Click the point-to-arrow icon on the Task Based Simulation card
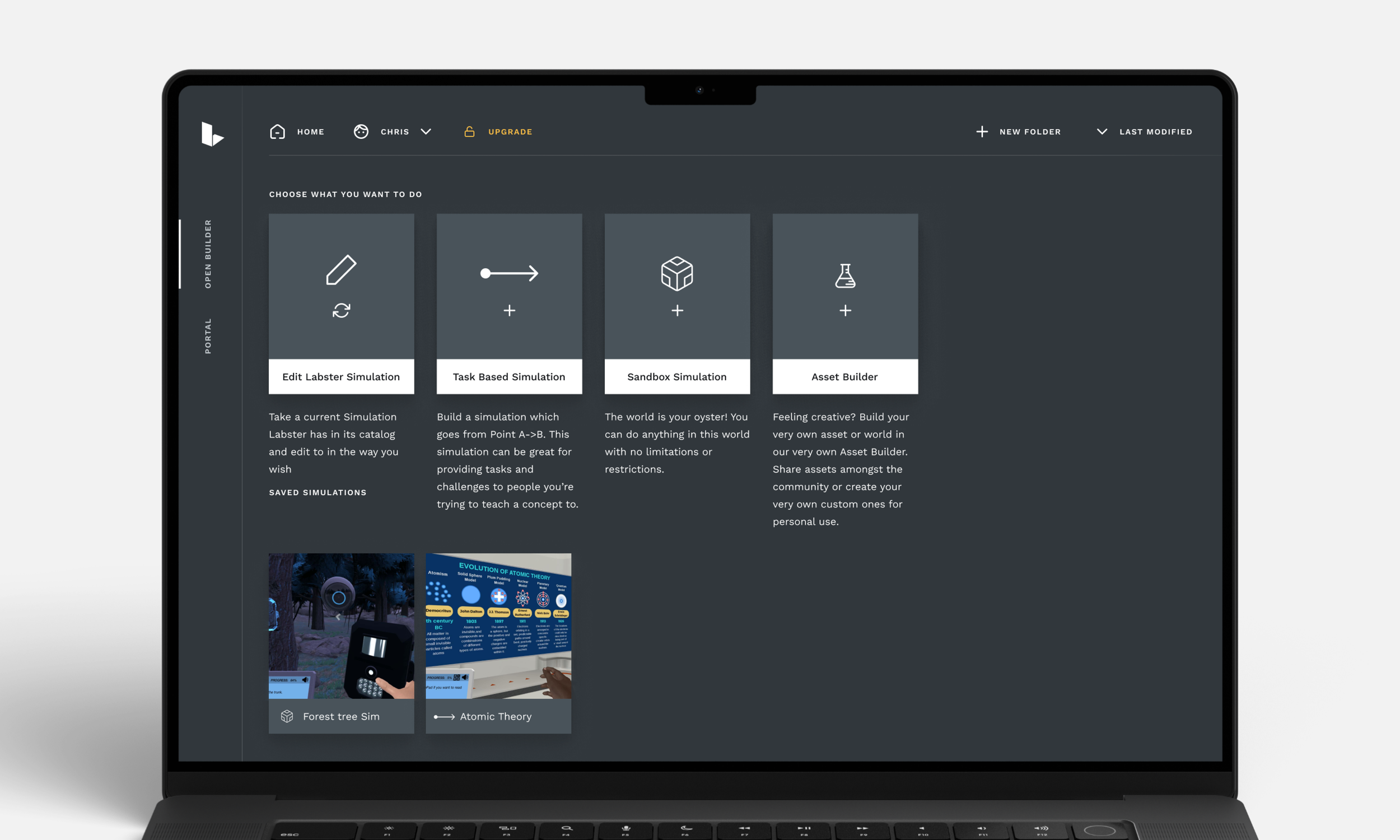This screenshot has height=840, width=1400. coord(509,273)
